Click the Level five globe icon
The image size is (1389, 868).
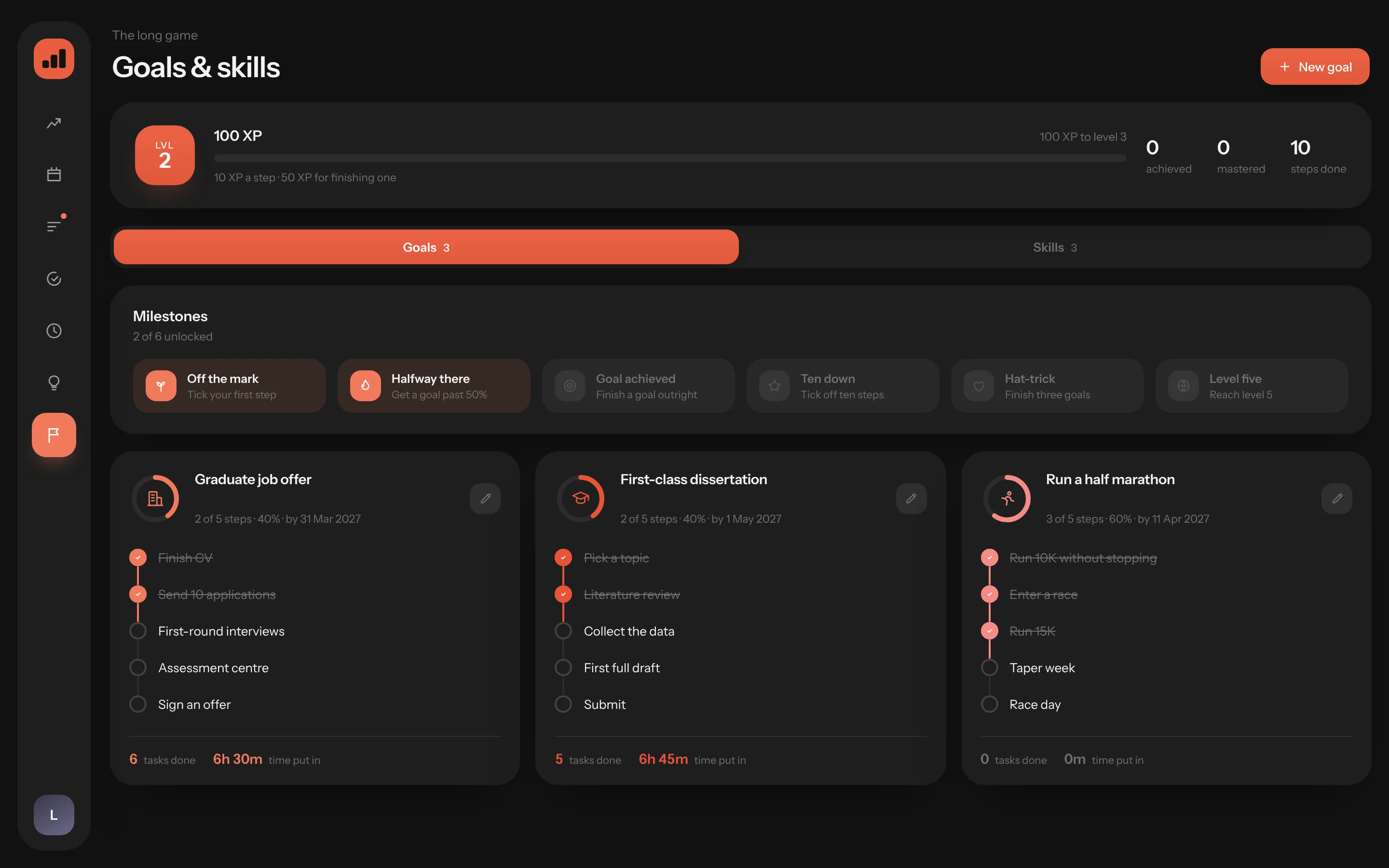[1184, 386]
